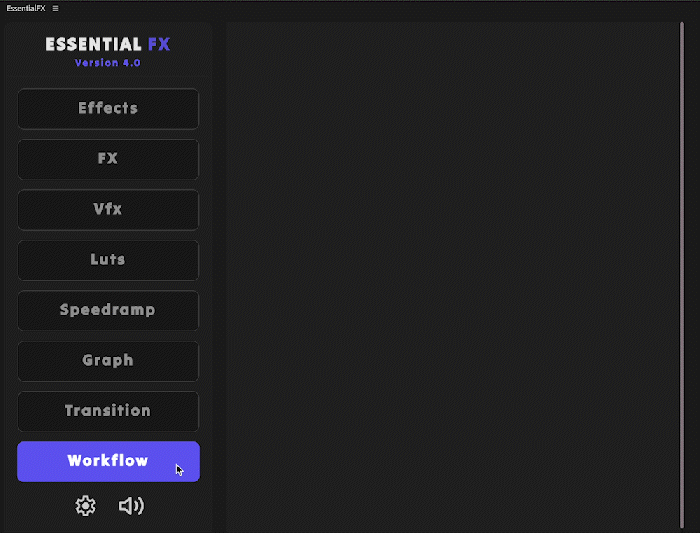
Task: Open the Vfx section
Action: 108,209
